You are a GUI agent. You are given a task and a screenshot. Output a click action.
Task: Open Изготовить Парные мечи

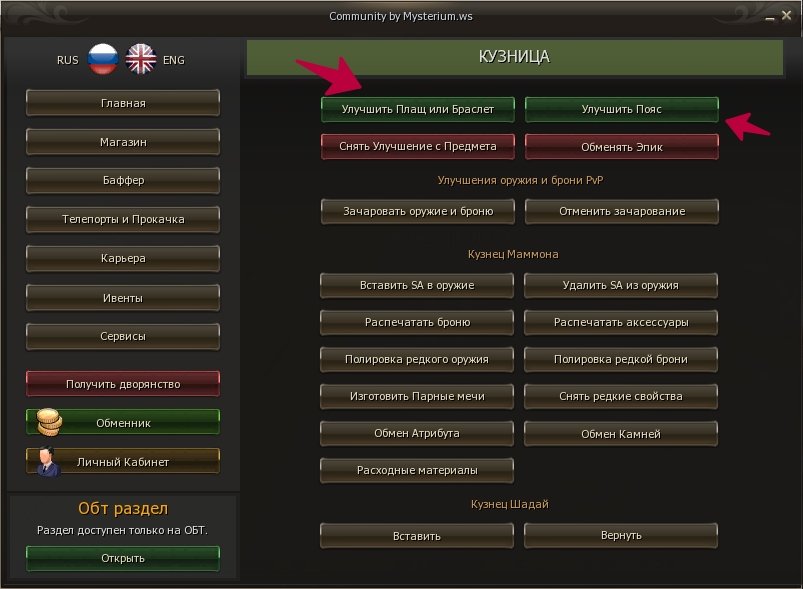[417, 396]
